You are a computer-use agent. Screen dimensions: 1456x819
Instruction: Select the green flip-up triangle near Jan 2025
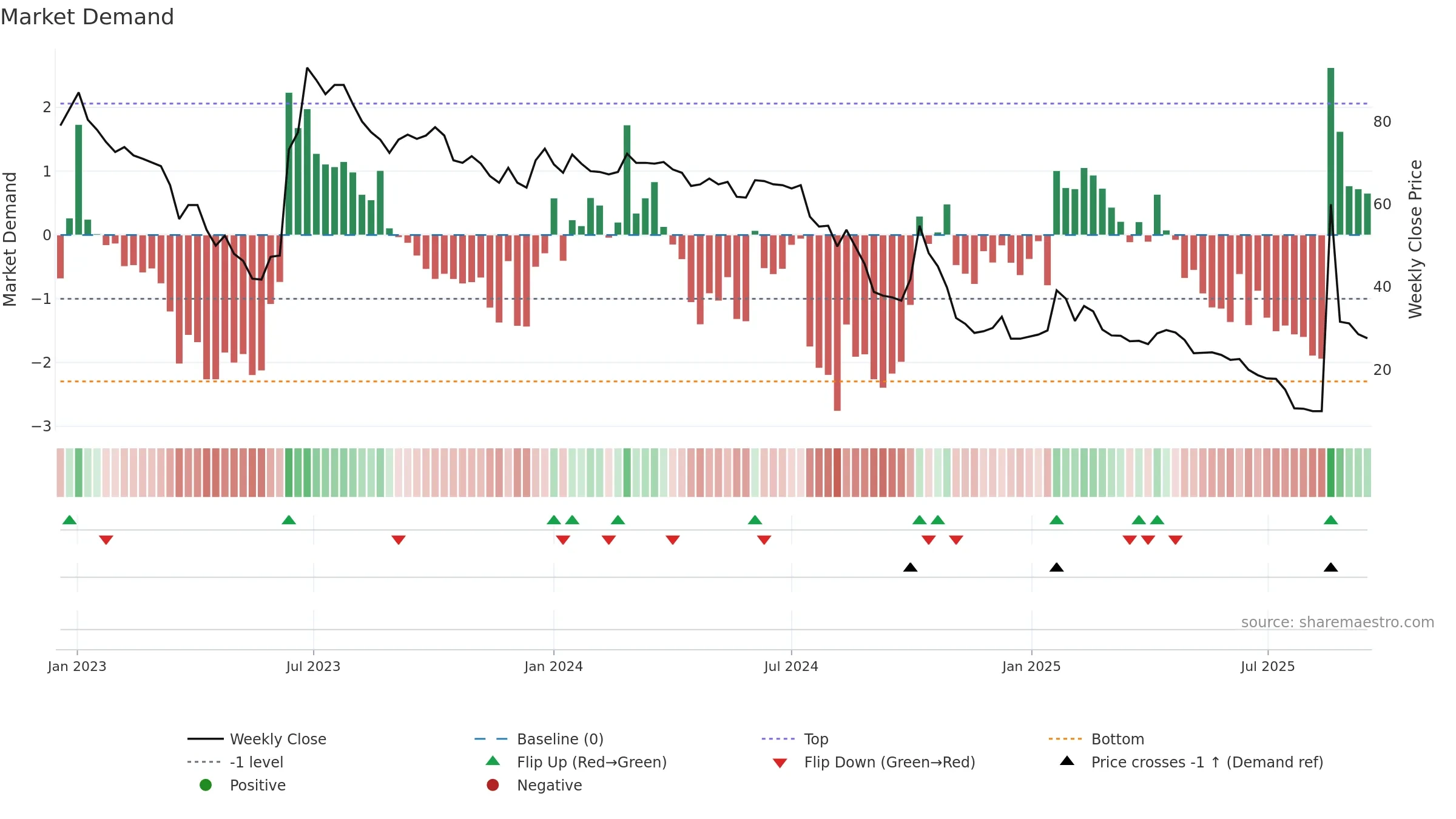tap(1056, 520)
